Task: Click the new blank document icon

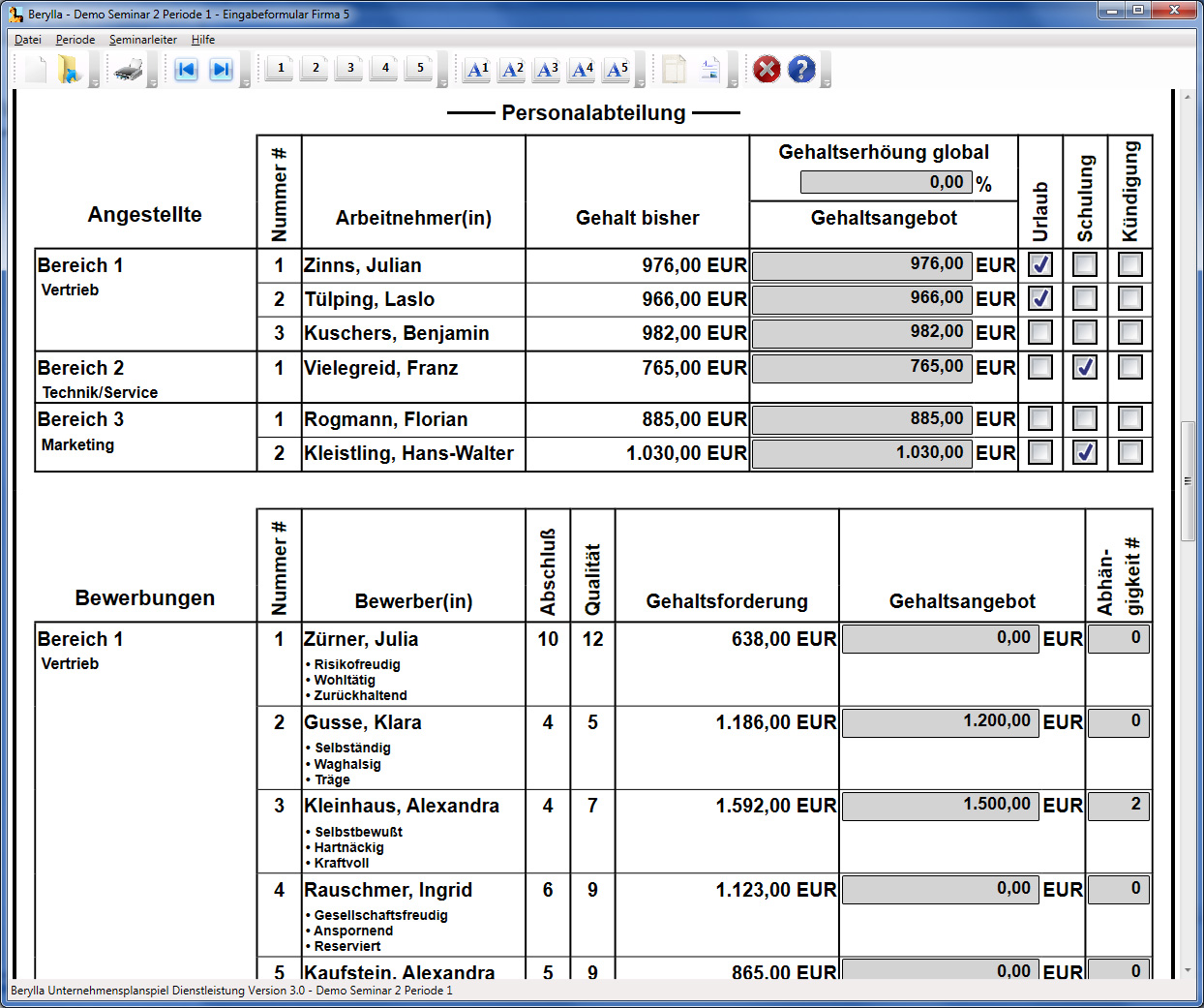Action: [35, 70]
